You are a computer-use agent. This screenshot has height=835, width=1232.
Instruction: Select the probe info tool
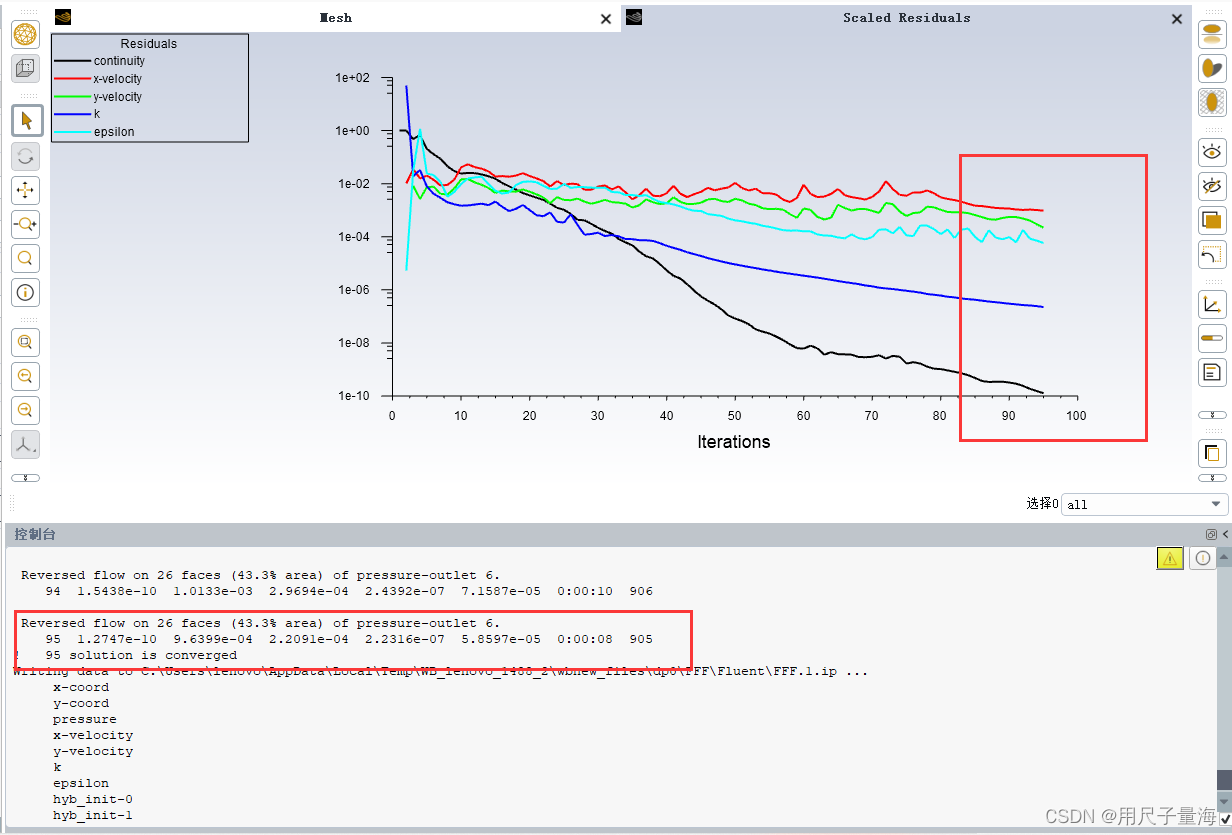tap(26, 292)
